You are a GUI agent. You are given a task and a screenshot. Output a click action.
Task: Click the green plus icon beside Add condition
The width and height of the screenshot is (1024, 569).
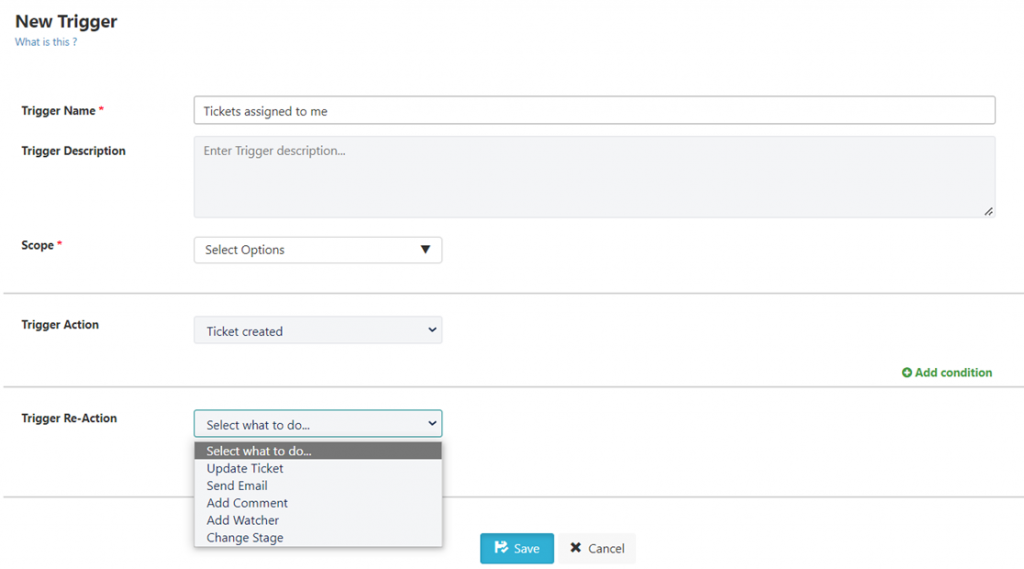pyautogui.click(x=906, y=372)
